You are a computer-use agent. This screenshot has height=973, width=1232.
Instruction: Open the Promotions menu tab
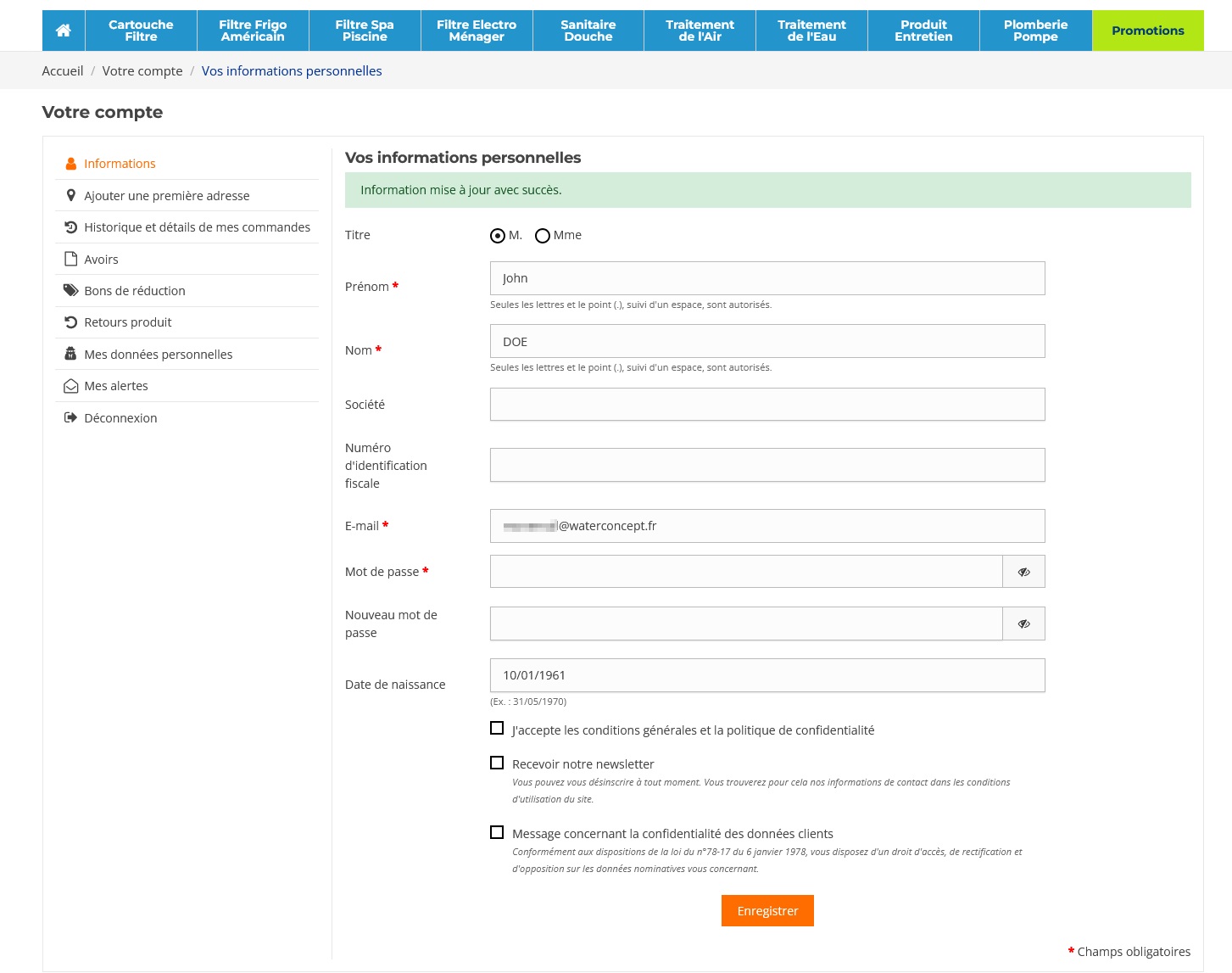pos(1147,31)
